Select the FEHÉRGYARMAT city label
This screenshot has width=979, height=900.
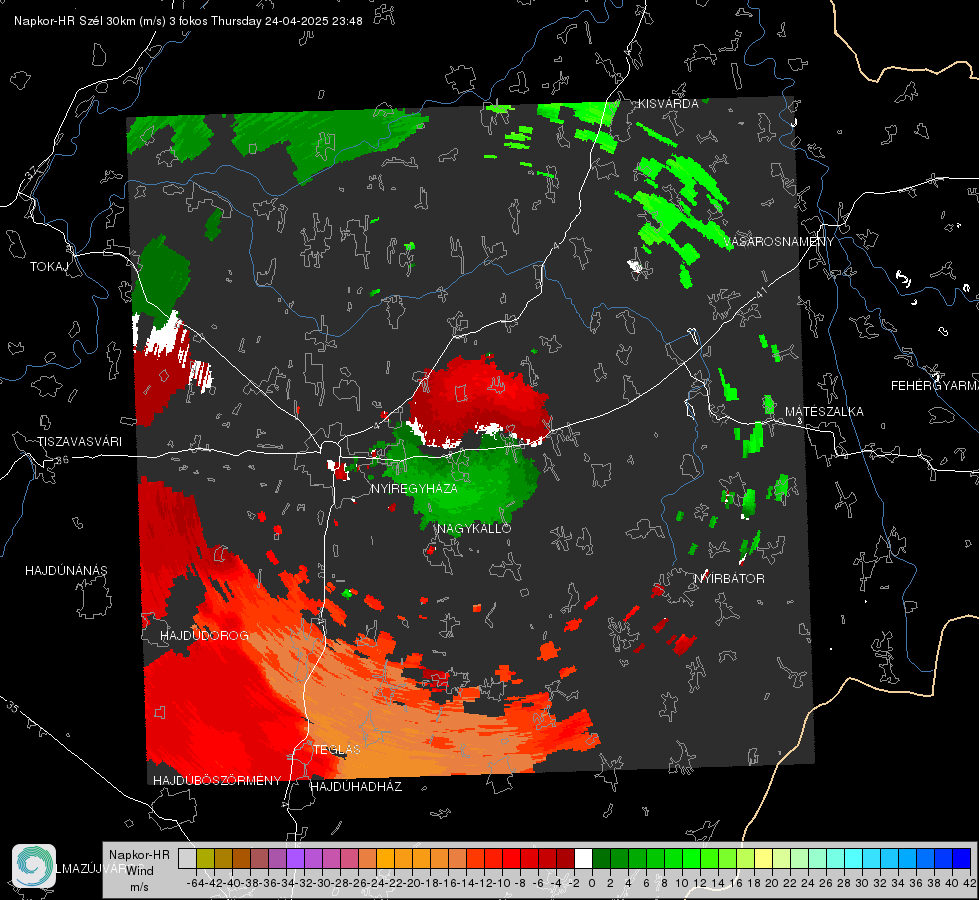click(935, 386)
